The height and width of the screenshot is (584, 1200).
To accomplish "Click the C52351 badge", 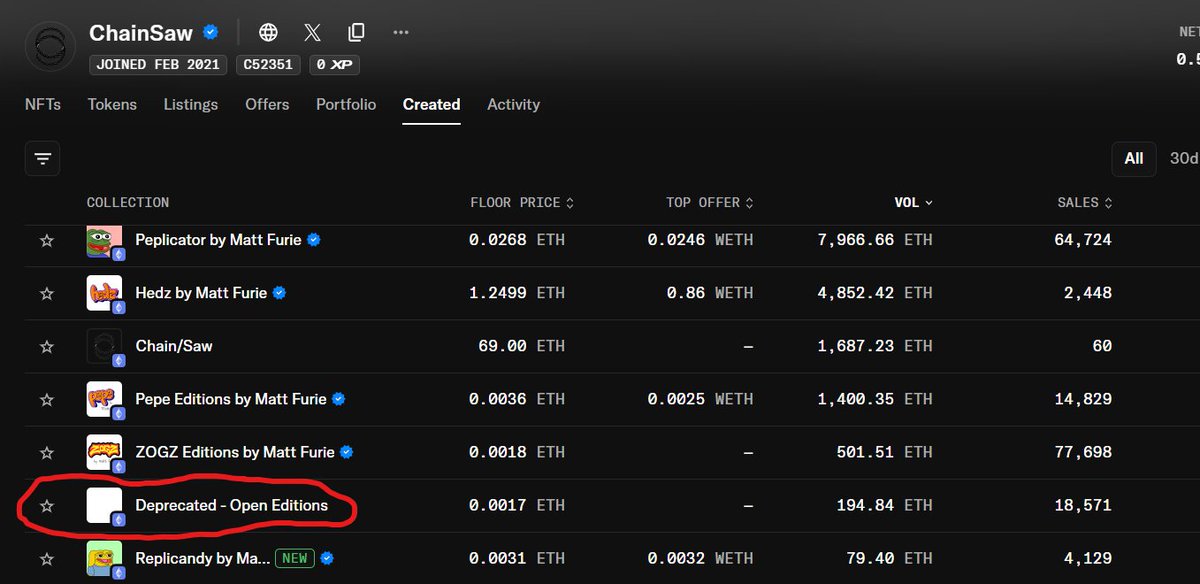I will 269,65.
